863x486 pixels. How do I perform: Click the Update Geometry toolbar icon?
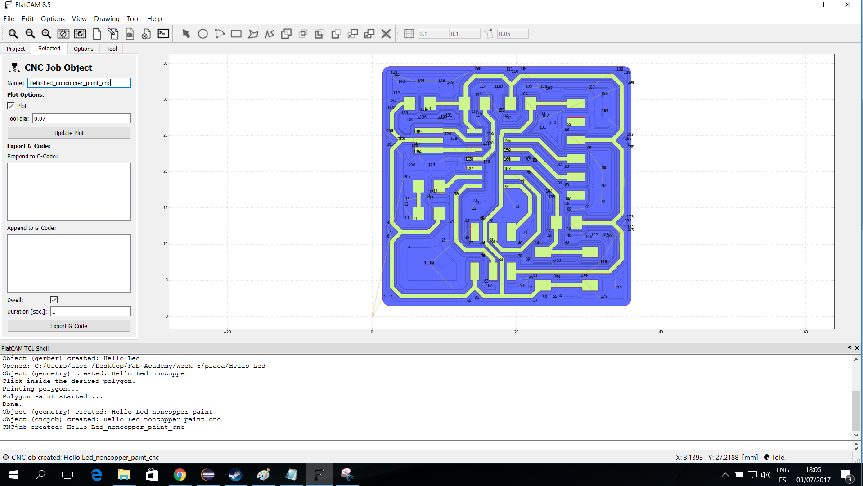[x=130, y=34]
